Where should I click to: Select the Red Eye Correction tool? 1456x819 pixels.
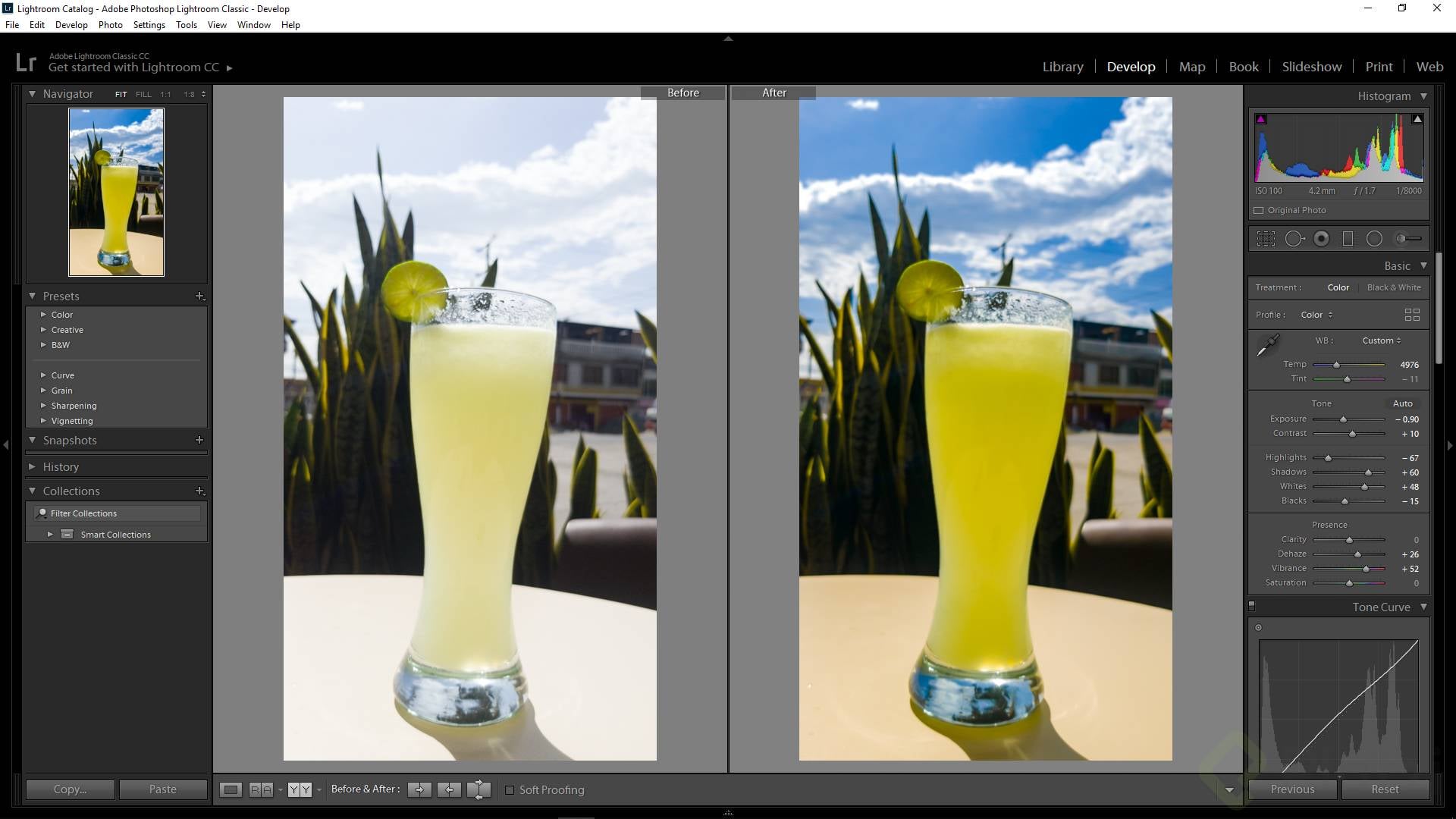(x=1322, y=238)
